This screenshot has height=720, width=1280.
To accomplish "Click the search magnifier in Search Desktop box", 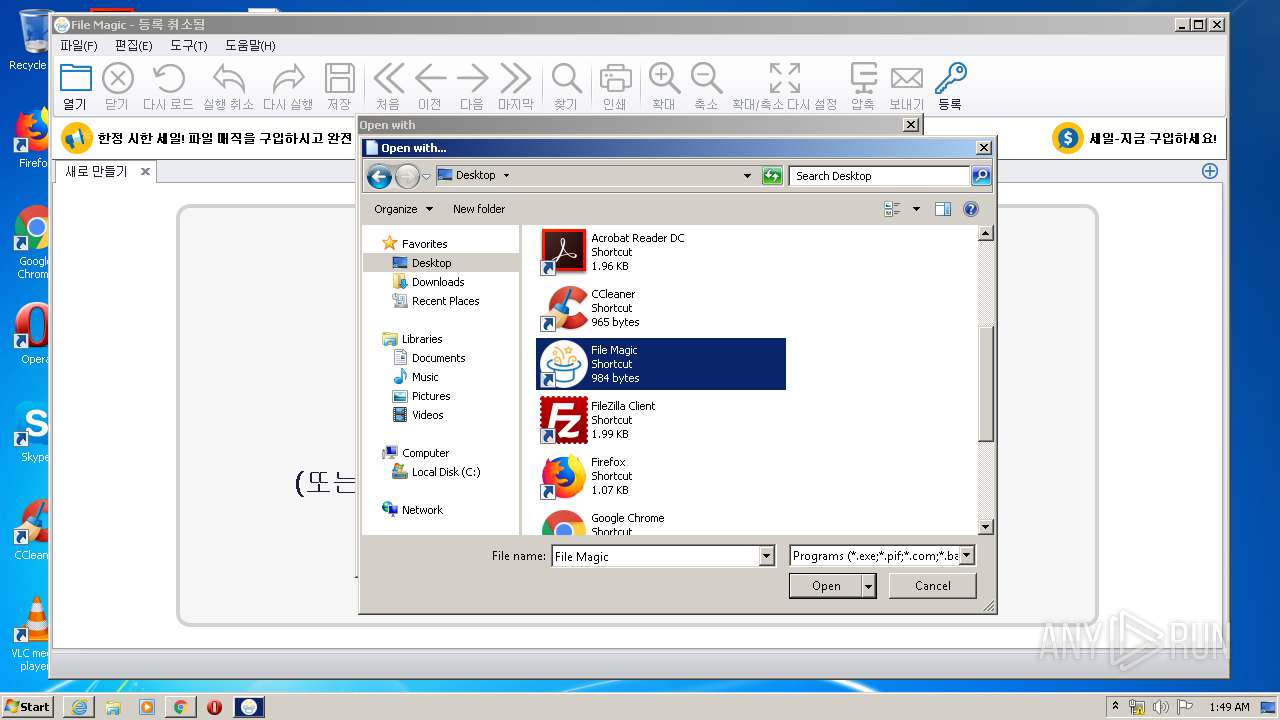I will [981, 176].
